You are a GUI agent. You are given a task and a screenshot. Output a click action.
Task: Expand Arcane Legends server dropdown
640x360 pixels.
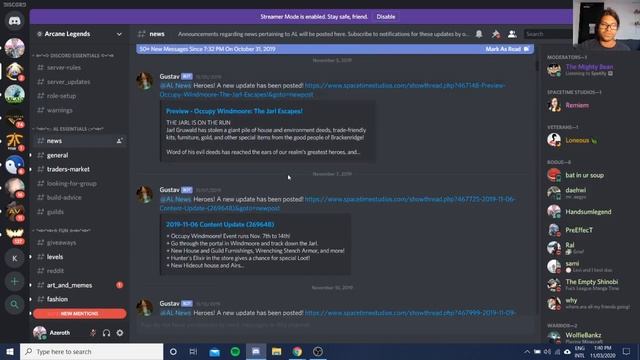pyautogui.click(x=119, y=34)
